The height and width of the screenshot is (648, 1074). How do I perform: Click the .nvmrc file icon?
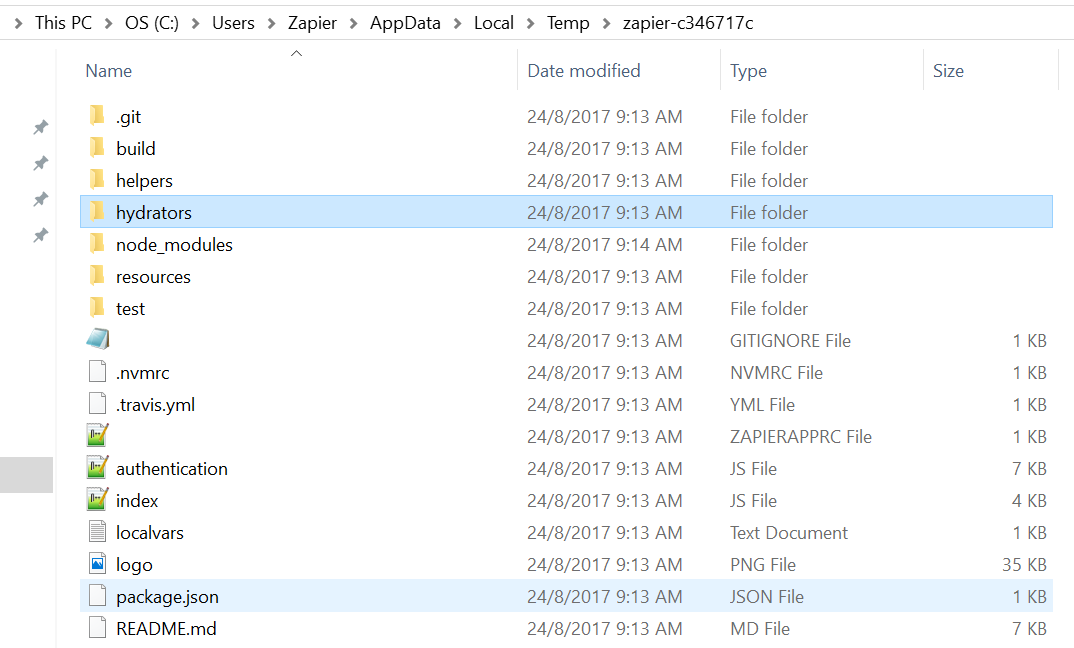(97, 371)
